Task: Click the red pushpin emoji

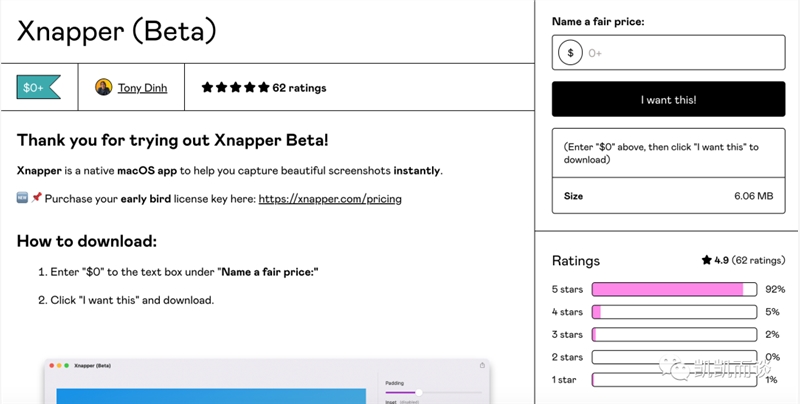Action: point(36,197)
